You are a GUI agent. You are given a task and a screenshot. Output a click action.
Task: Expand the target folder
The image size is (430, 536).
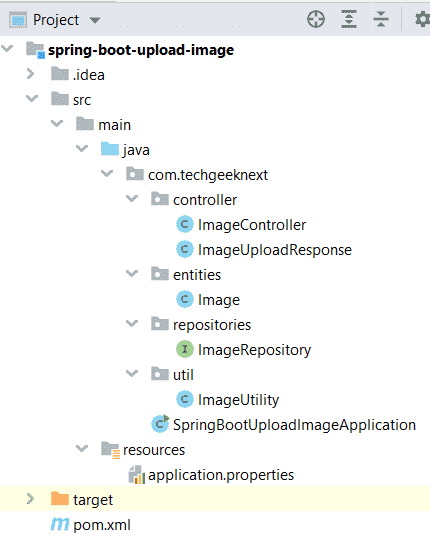point(30,499)
